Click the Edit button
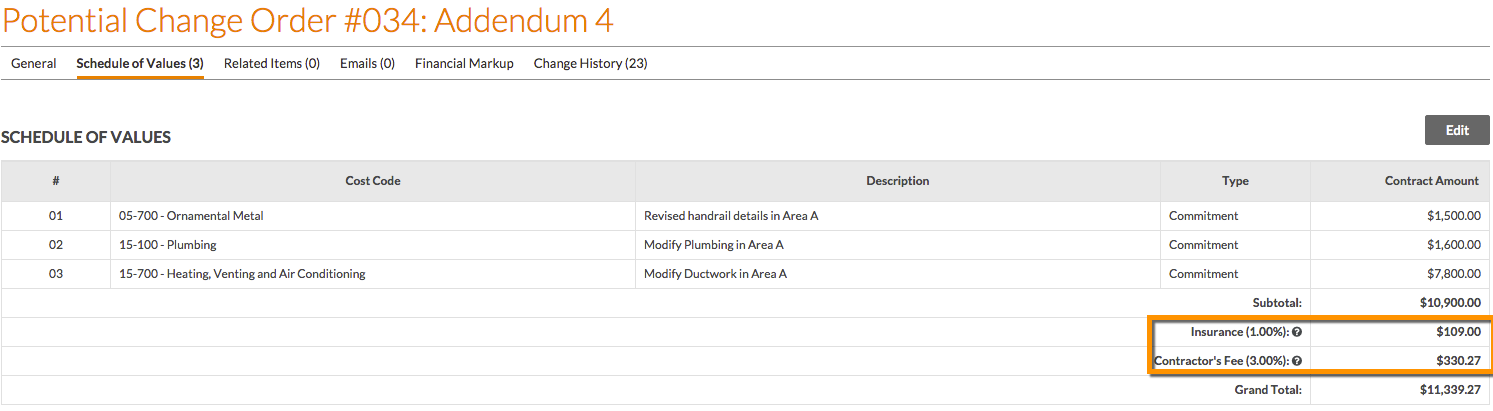 coord(1457,130)
